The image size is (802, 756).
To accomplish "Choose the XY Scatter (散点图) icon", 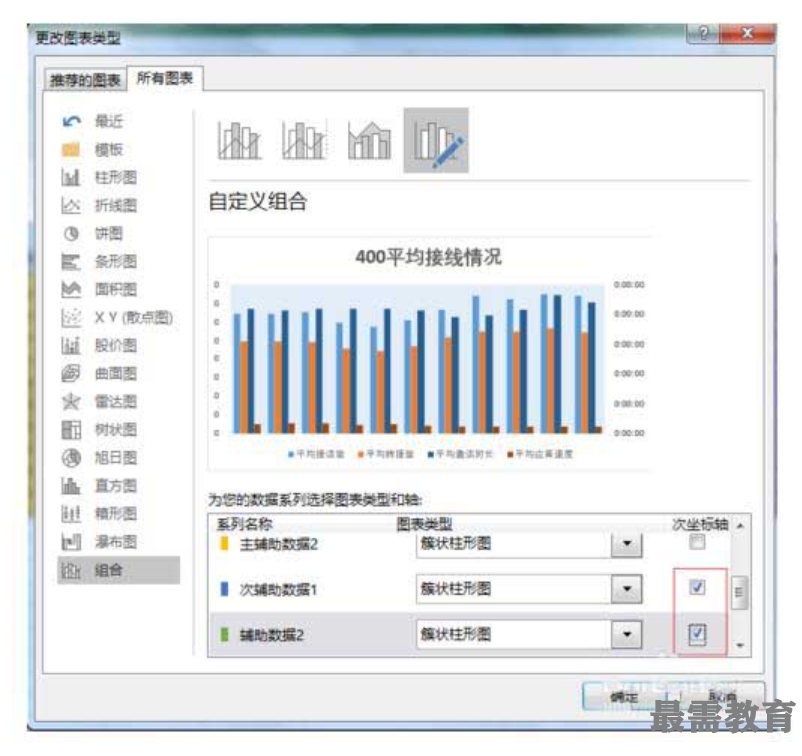I will pos(71,318).
